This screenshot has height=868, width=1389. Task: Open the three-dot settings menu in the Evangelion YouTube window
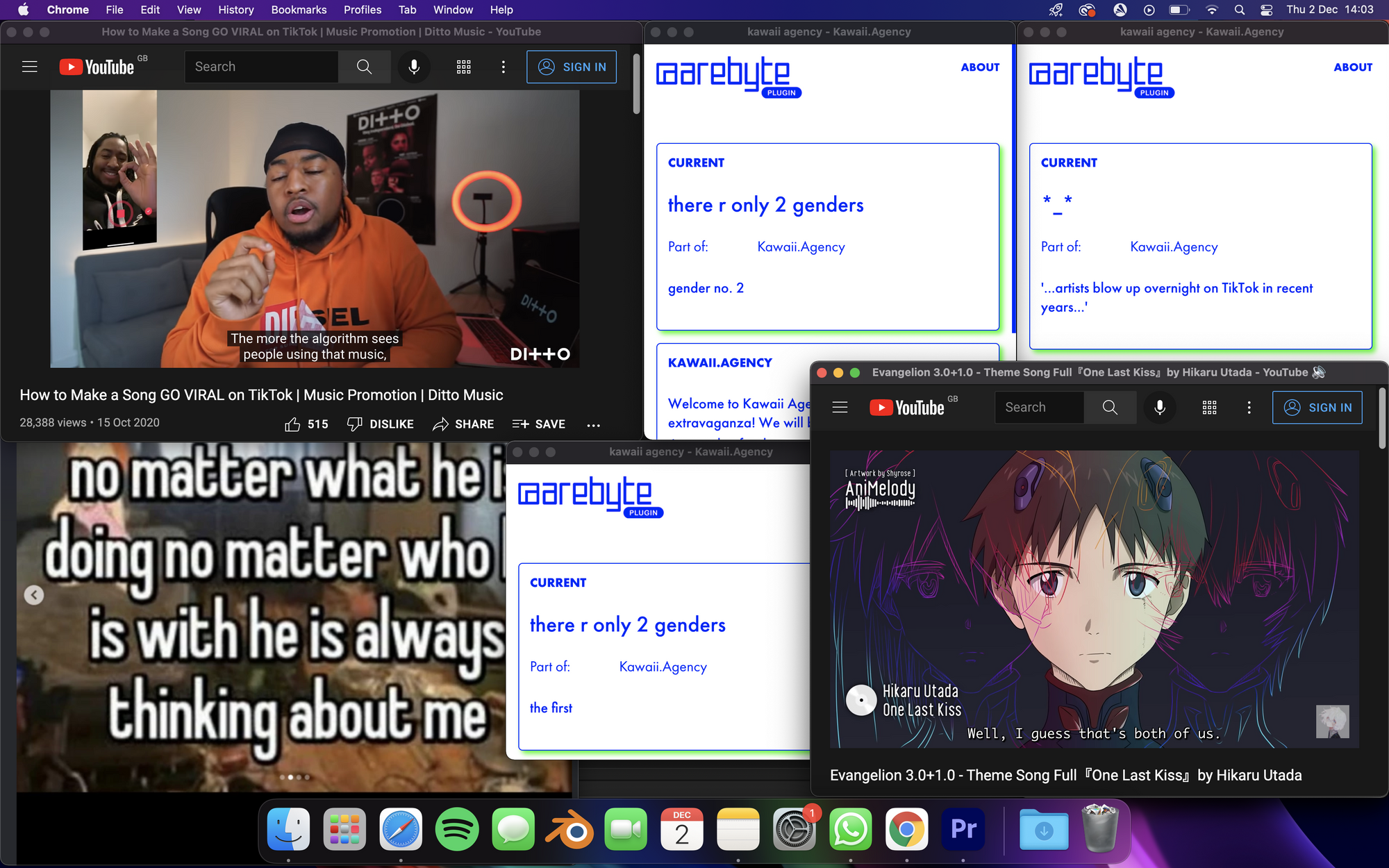[x=1249, y=408]
